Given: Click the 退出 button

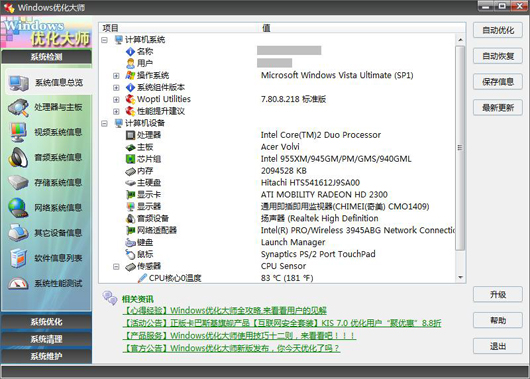Looking at the screenshot, I should 498,346.
